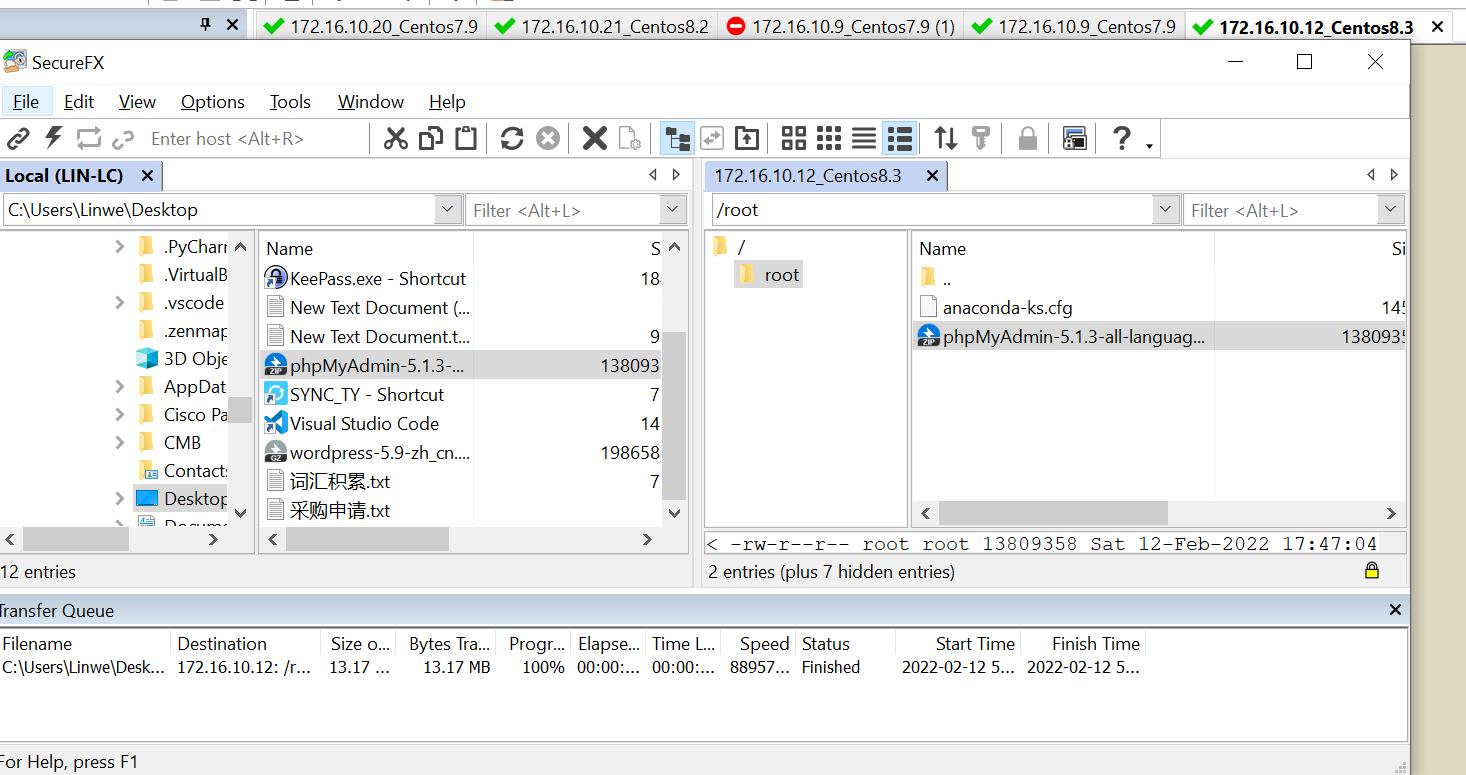This screenshot has height=775, width=1466.
Task: Switch to Small Icons view
Action: 829,138
